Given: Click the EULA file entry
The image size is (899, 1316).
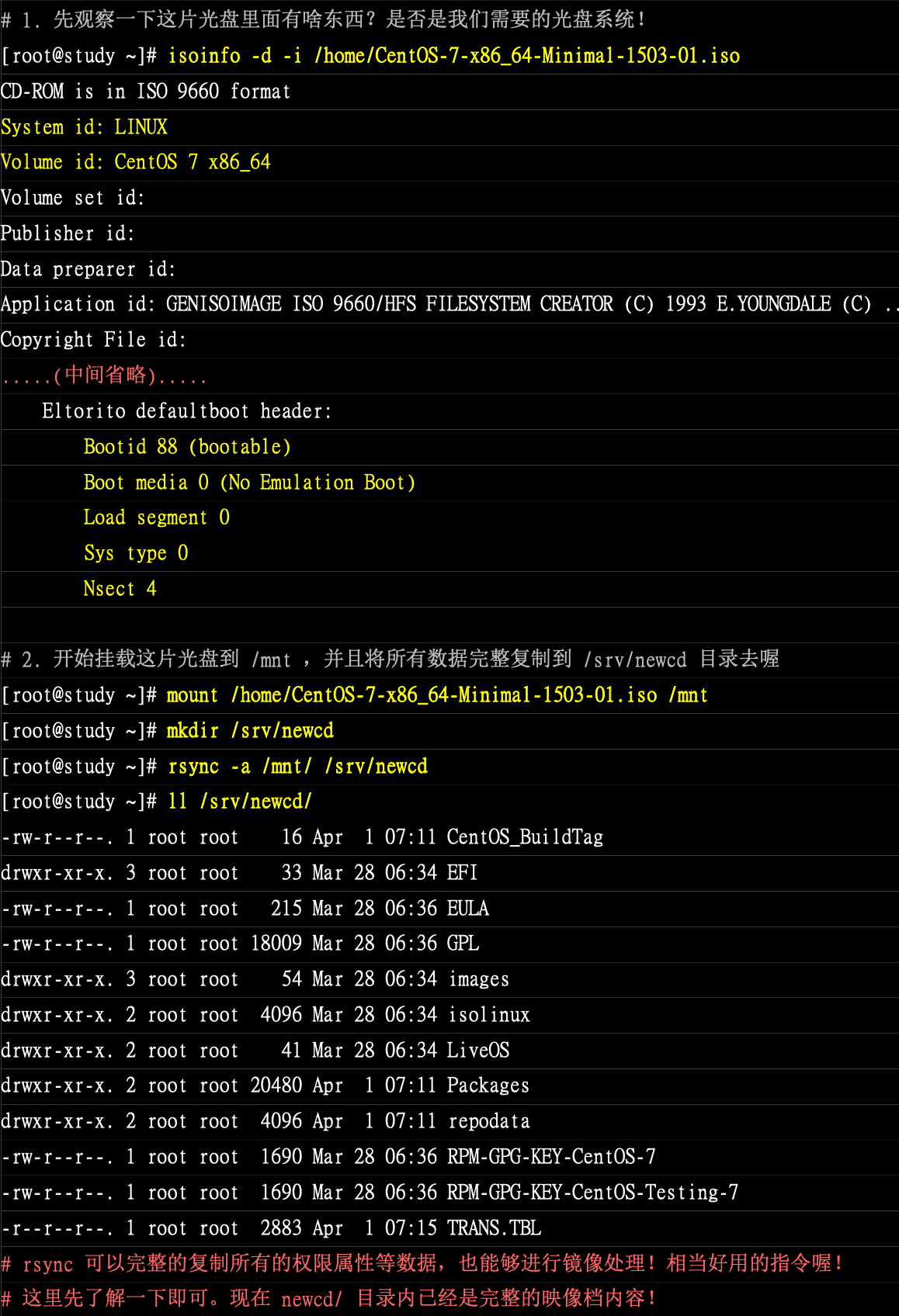Looking at the screenshot, I should tap(468, 909).
